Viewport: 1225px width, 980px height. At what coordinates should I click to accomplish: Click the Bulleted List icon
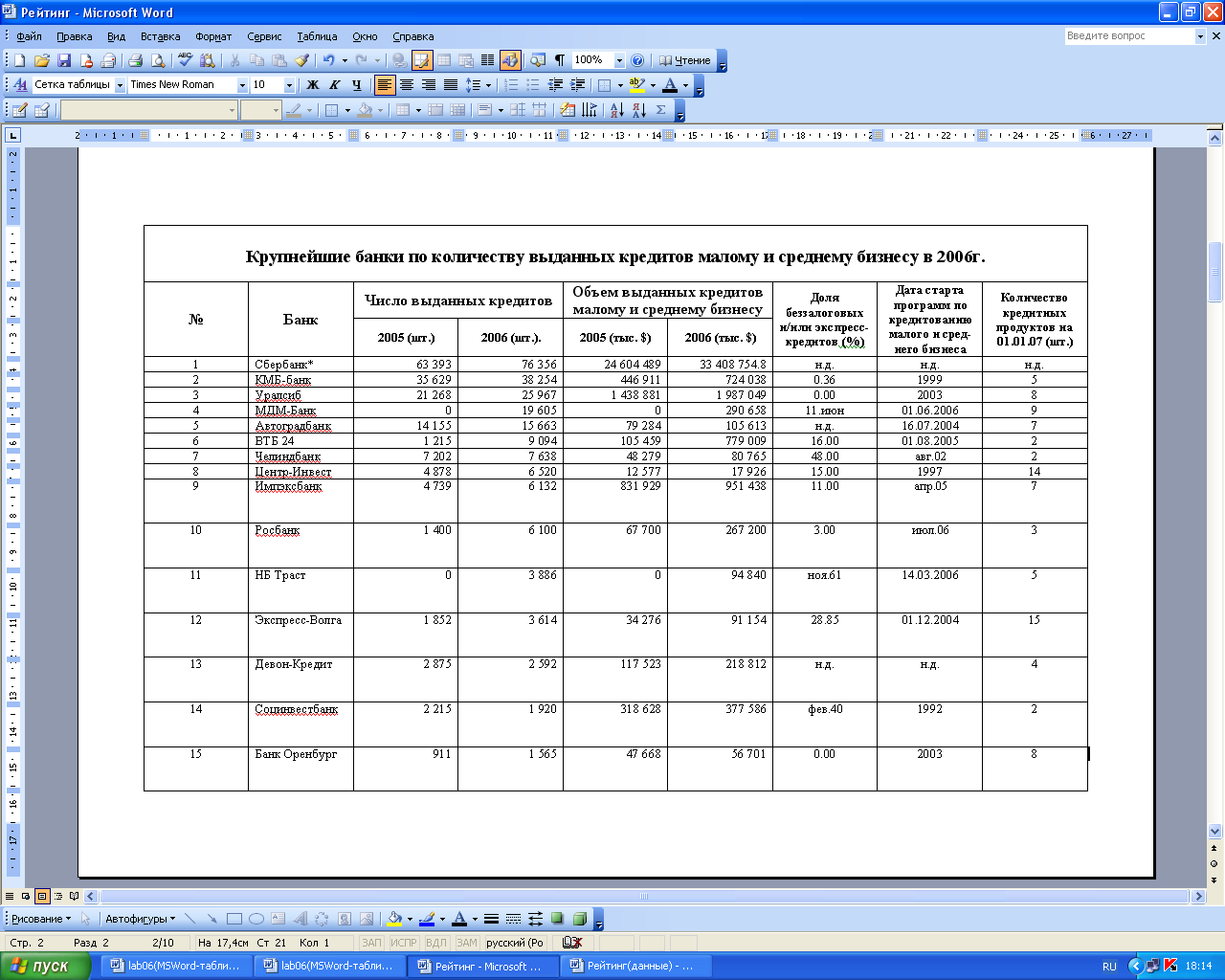(x=533, y=85)
